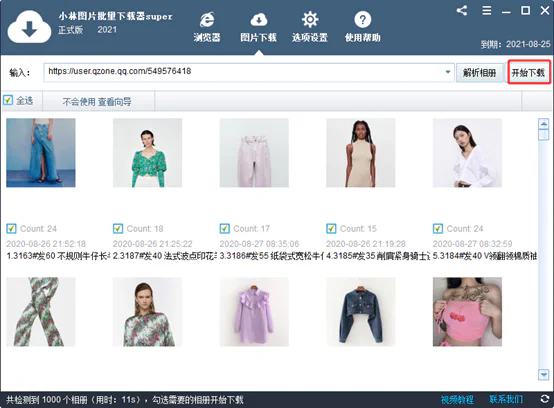Open the 浏览器 browser icon
Screen dimensions: 554x408
(x=207, y=20)
